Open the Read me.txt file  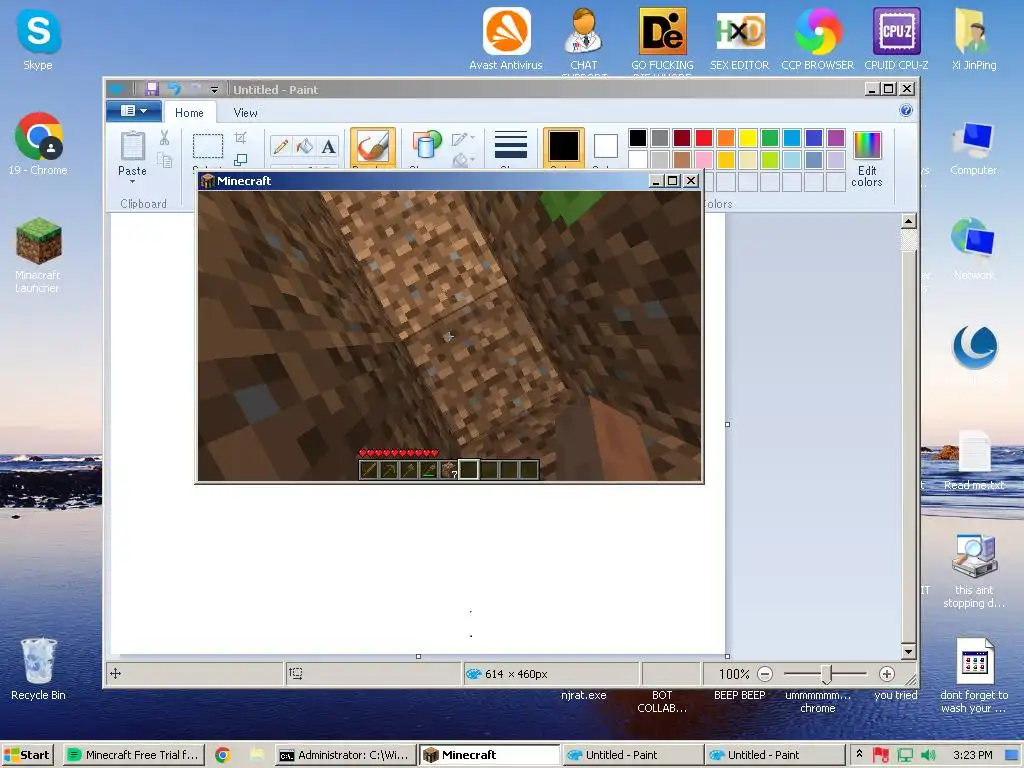974,460
